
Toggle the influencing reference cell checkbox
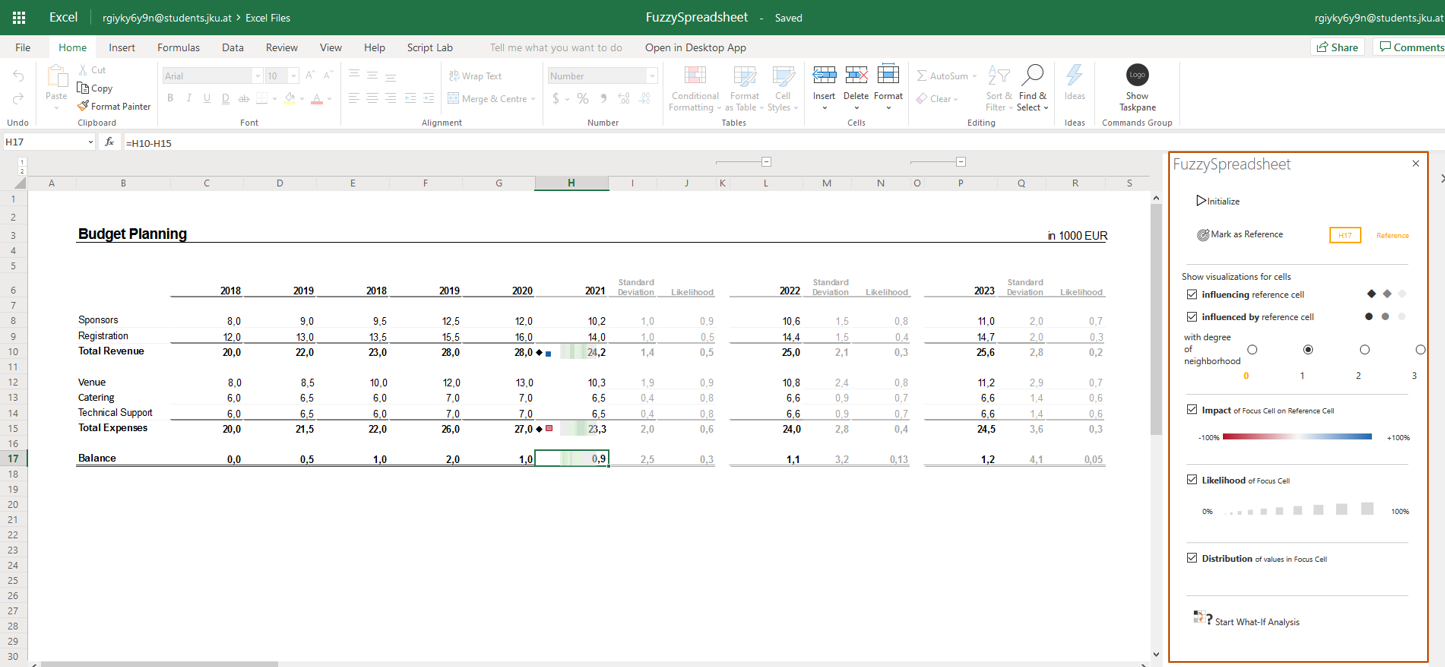click(1192, 294)
